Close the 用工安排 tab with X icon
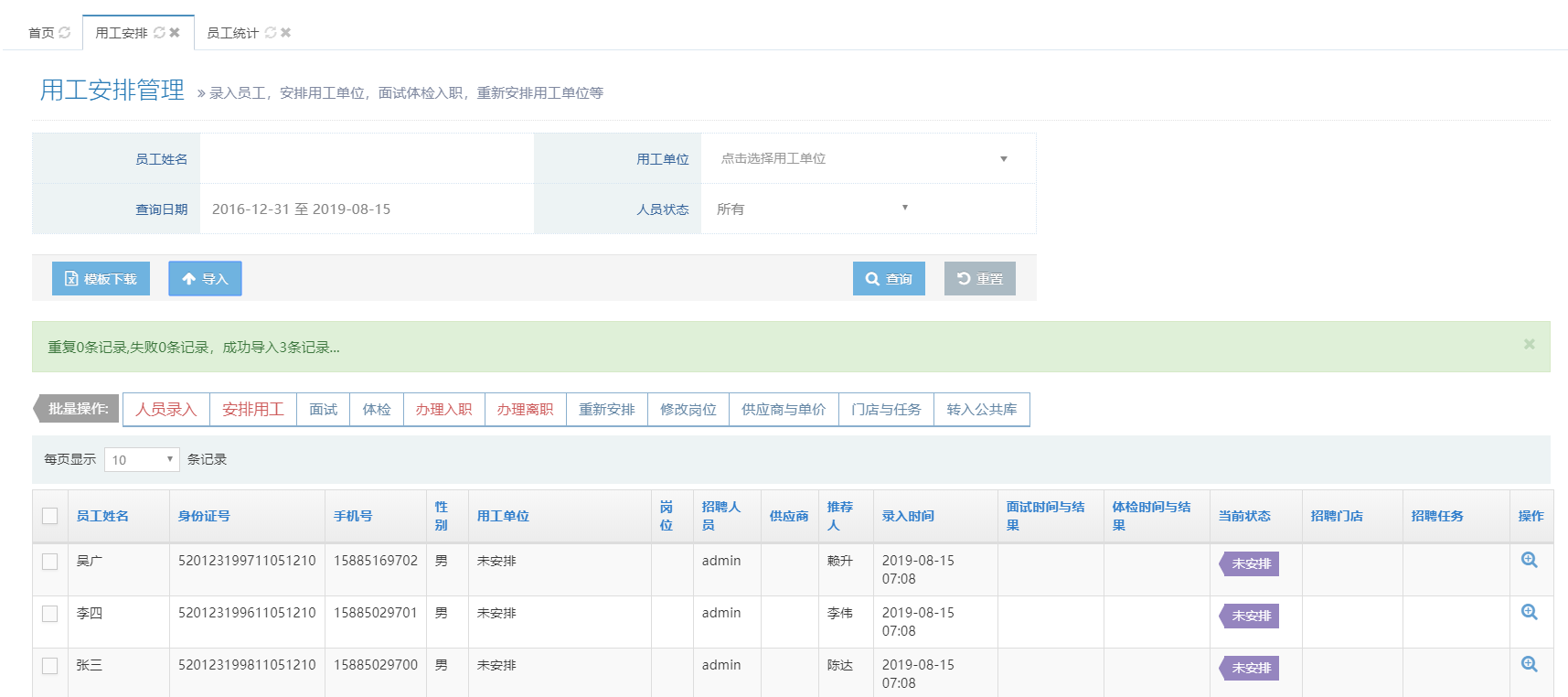This screenshot has width=1568, height=697. (x=175, y=33)
